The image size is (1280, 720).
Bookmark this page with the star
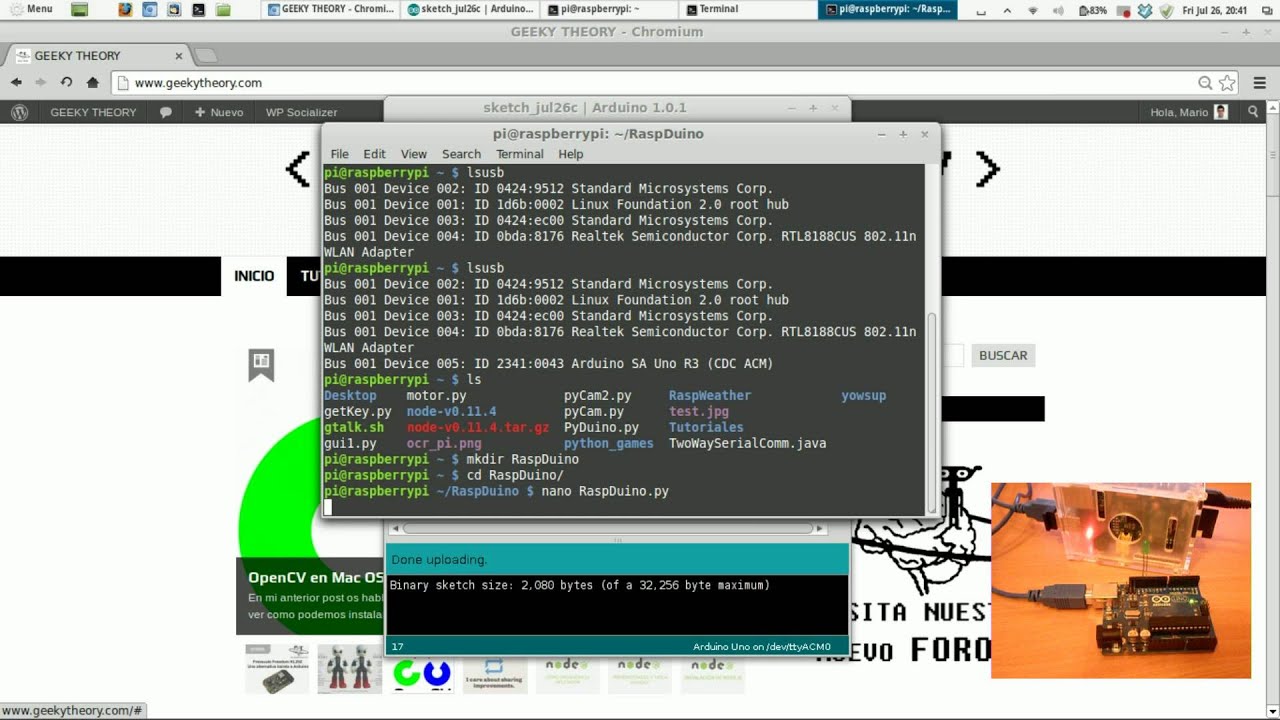(1227, 83)
